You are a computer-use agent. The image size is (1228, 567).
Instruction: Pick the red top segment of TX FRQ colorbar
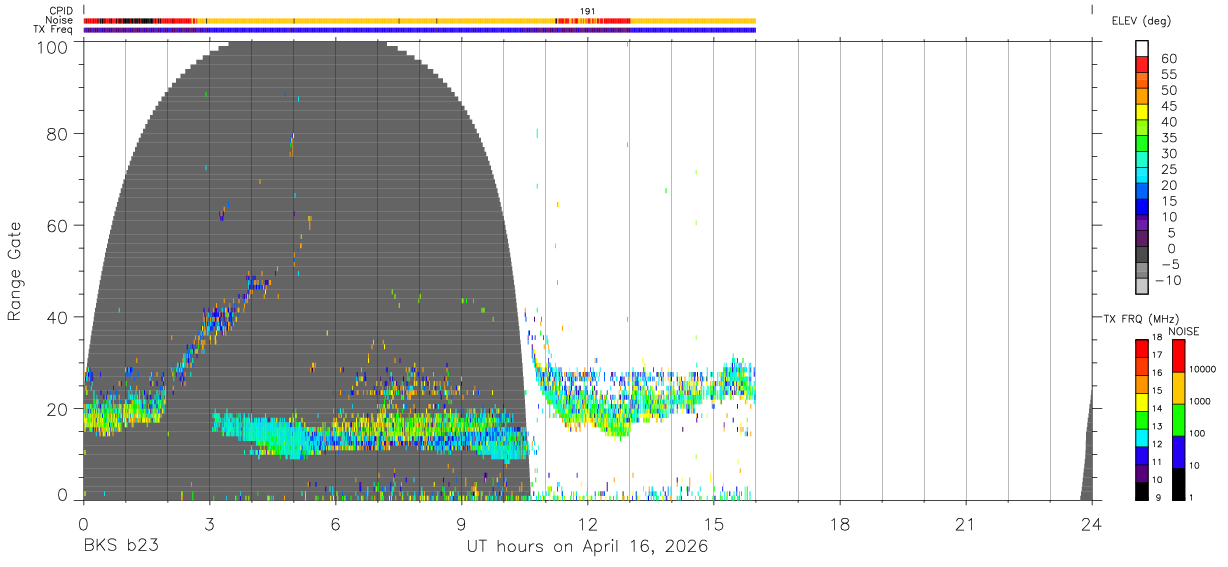[1141, 348]
